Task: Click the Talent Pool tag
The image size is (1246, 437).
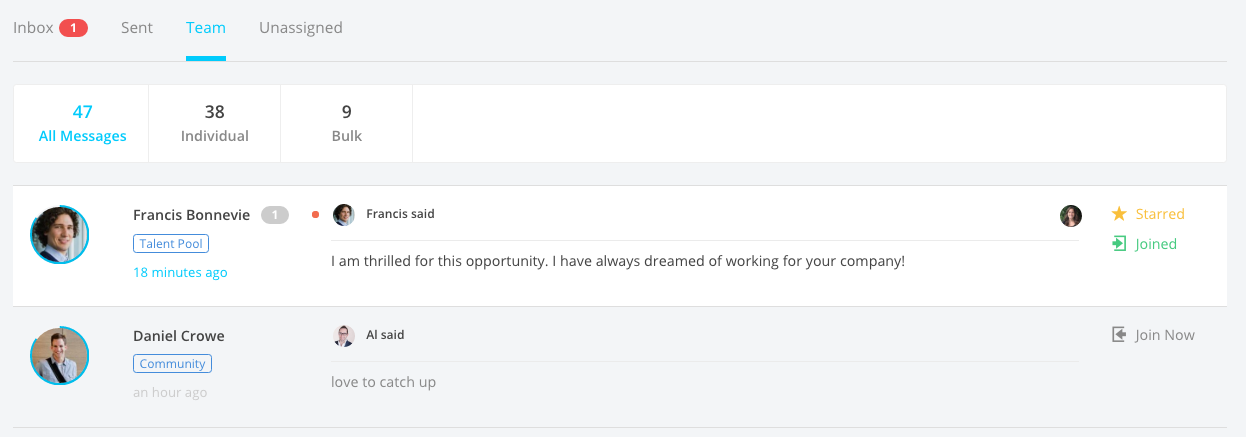Action: 171,244
